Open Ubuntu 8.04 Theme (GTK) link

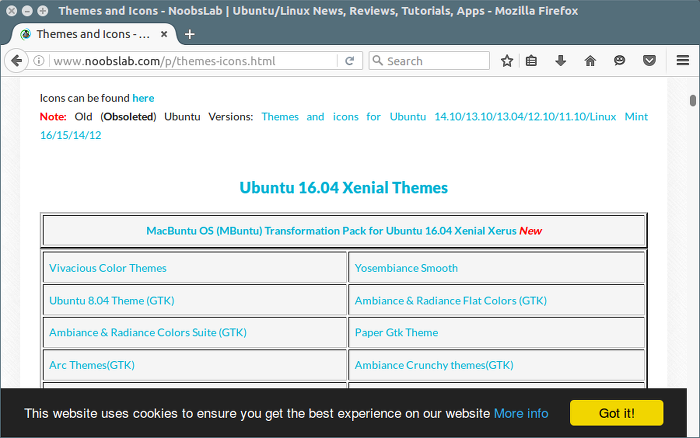(112, 300)
